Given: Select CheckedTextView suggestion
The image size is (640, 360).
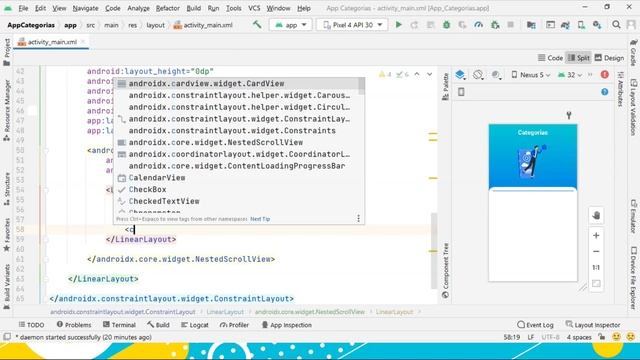Looking at the screenshot, I should [x=236, y=201].
